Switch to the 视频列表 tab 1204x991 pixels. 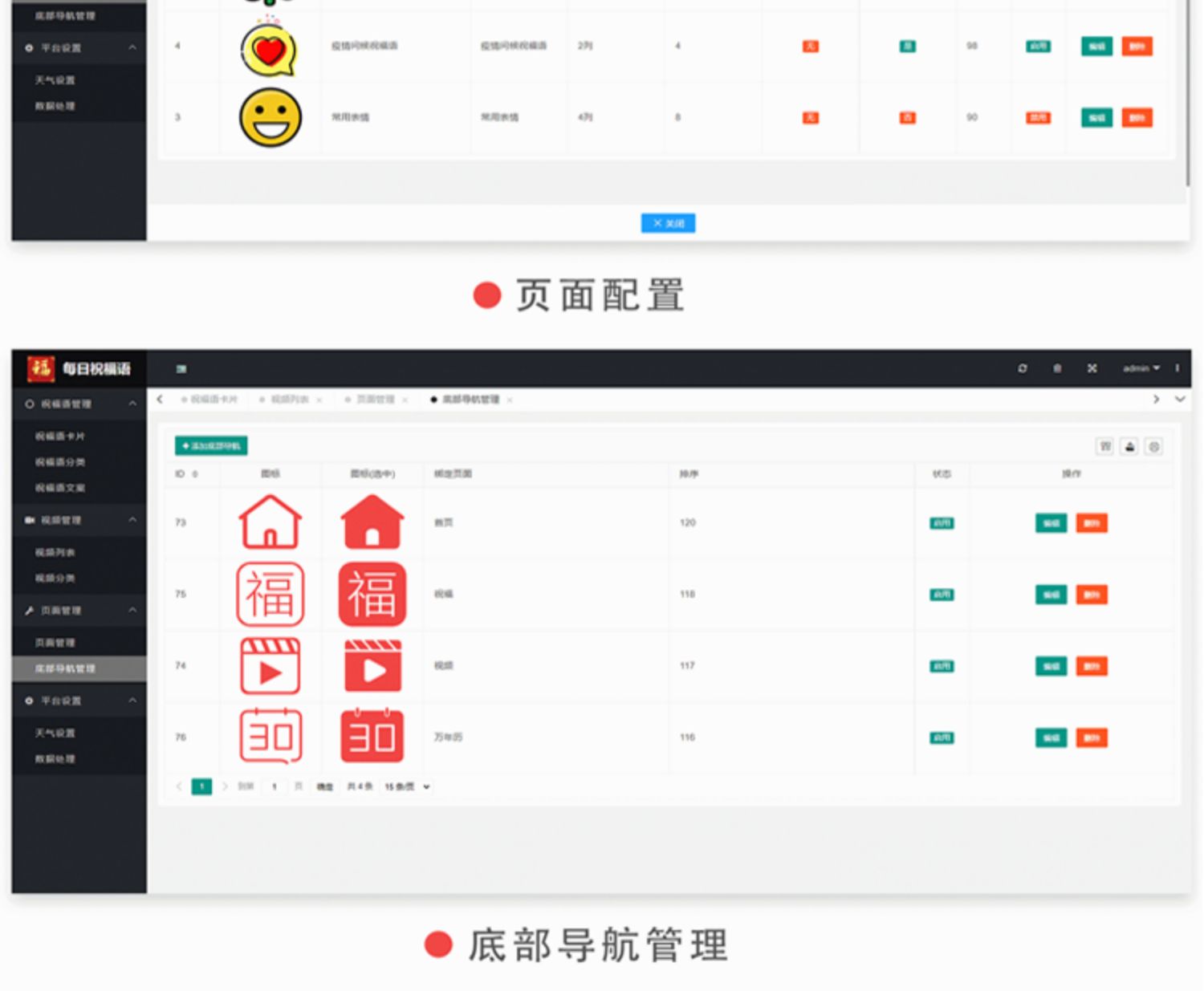[x=289, y=400]
